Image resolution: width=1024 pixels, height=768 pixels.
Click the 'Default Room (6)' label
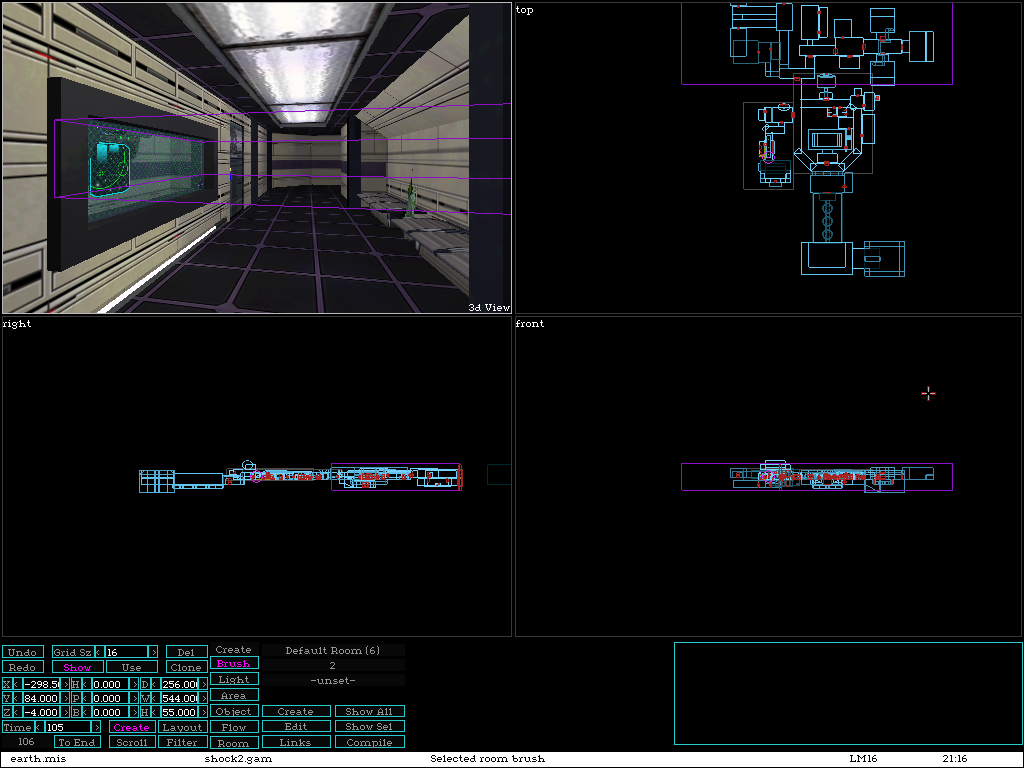coord(332,650)
